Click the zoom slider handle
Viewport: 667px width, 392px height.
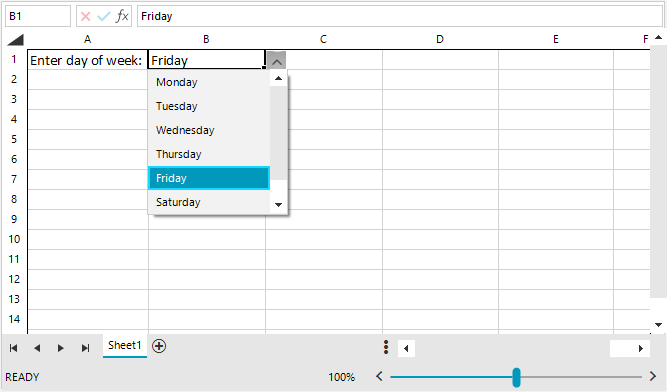pyautogui.click(x=516, y=377)
